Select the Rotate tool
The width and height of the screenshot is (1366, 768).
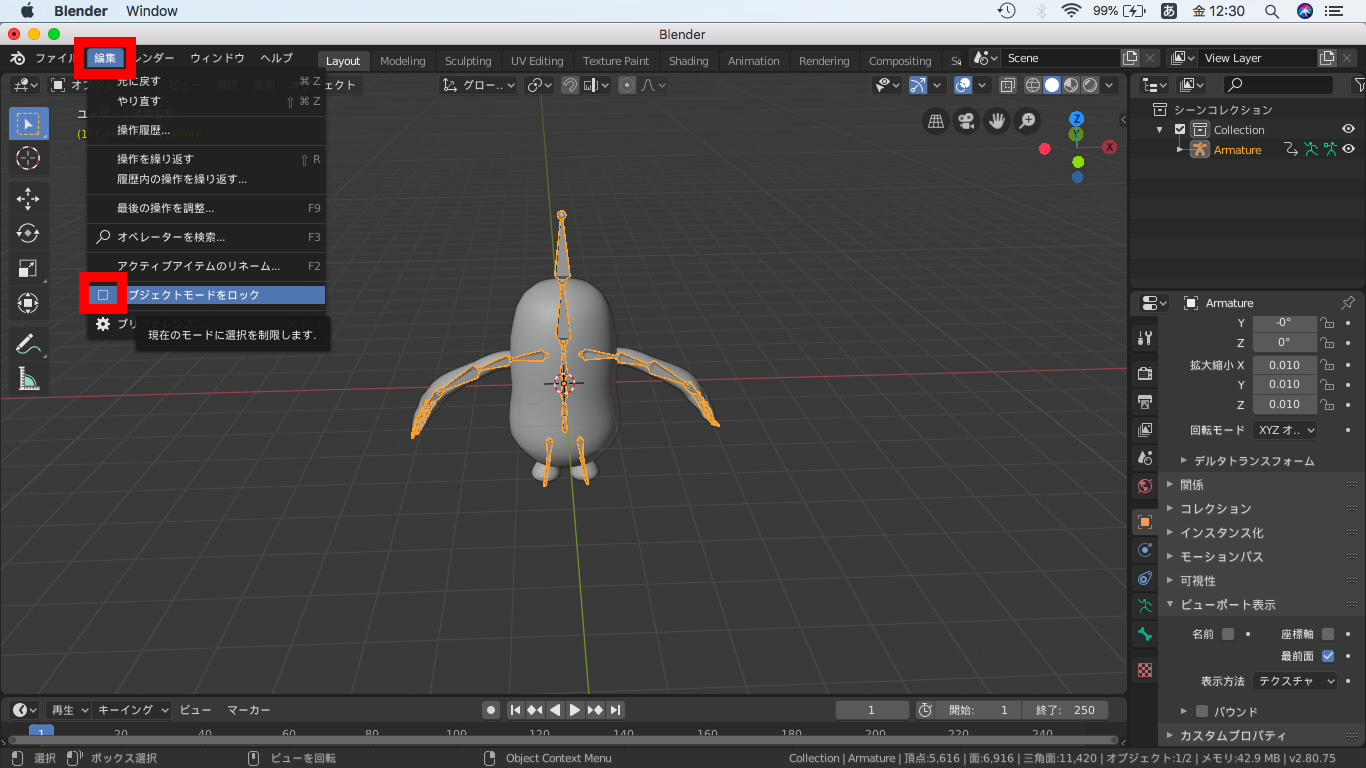pyautogui.click(x=29, y=233)
